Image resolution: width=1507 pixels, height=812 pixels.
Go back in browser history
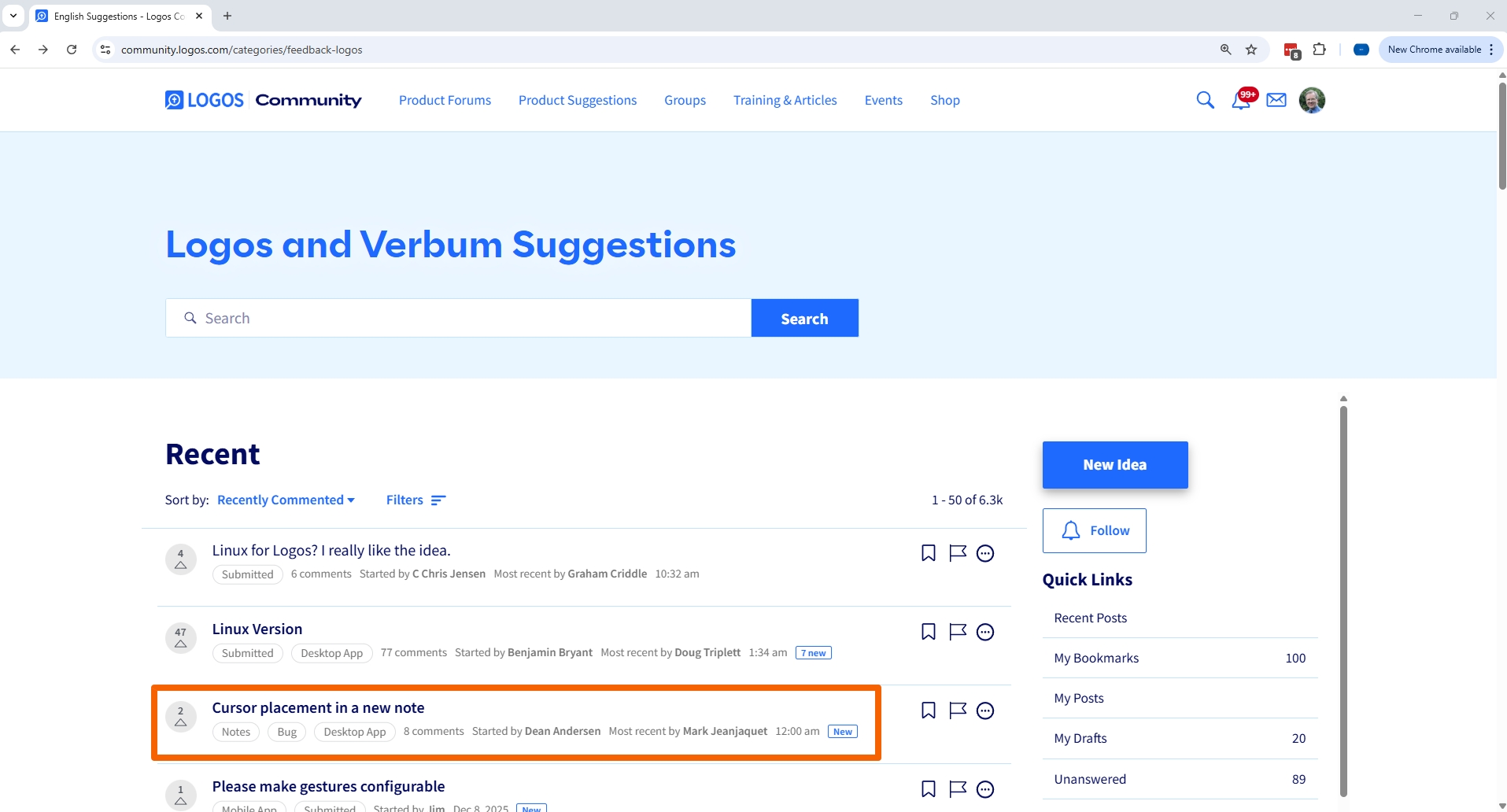15,50
